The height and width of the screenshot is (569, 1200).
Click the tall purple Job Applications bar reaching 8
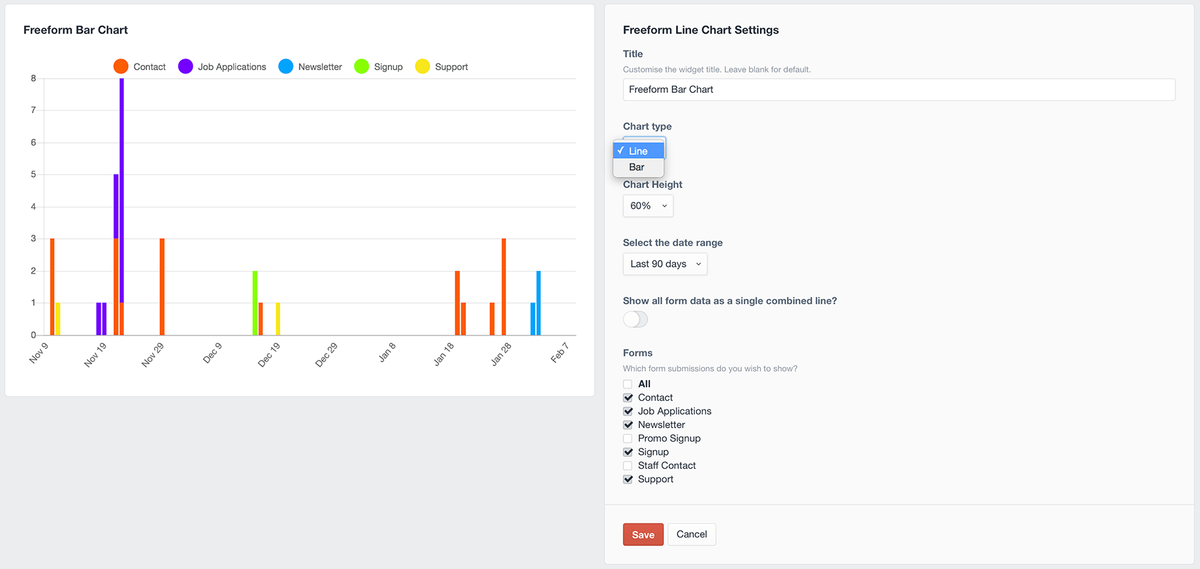[122, 190]
